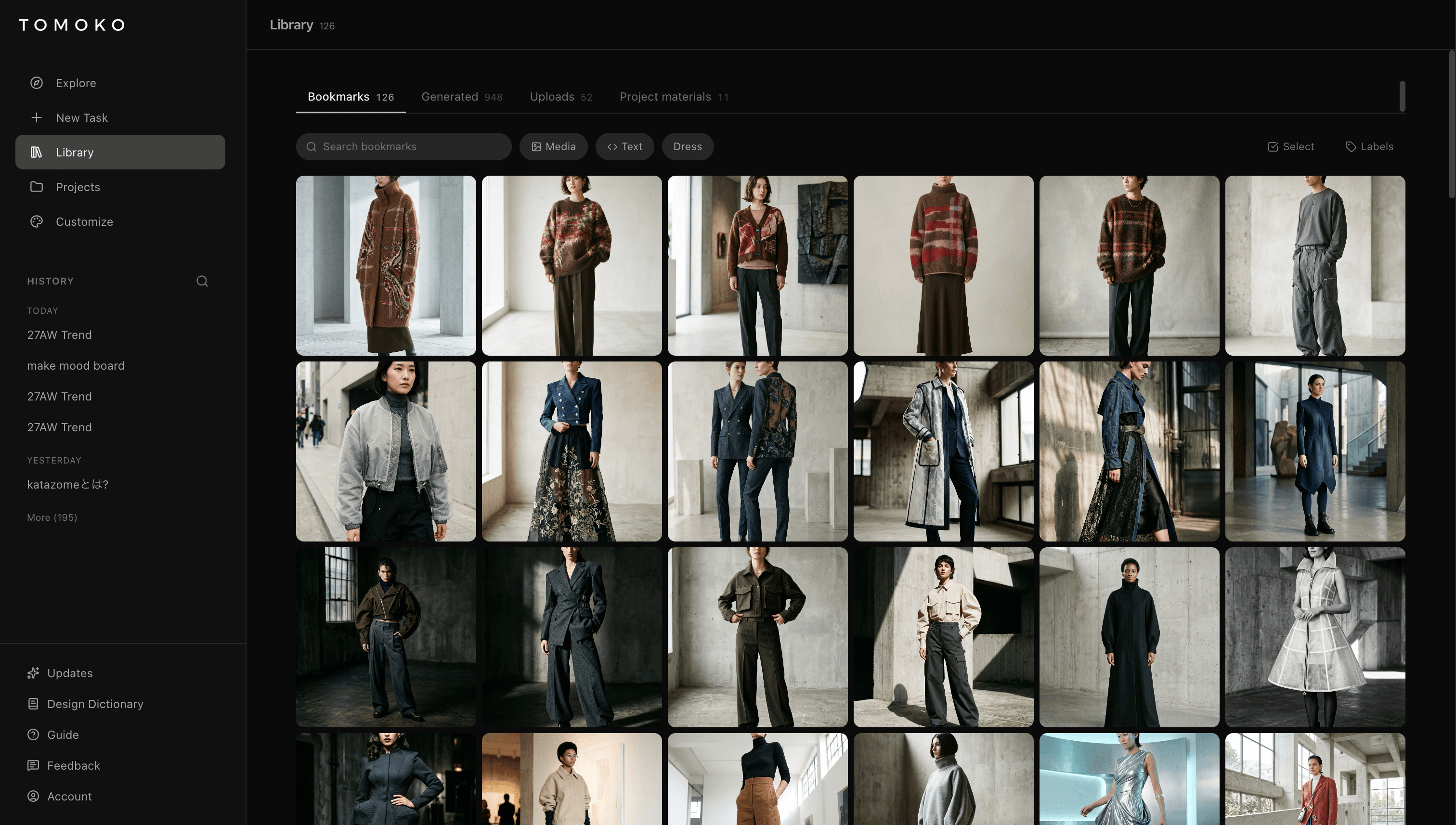Click the Customize palette icon
1456x825 pixels.
[36, 221]
